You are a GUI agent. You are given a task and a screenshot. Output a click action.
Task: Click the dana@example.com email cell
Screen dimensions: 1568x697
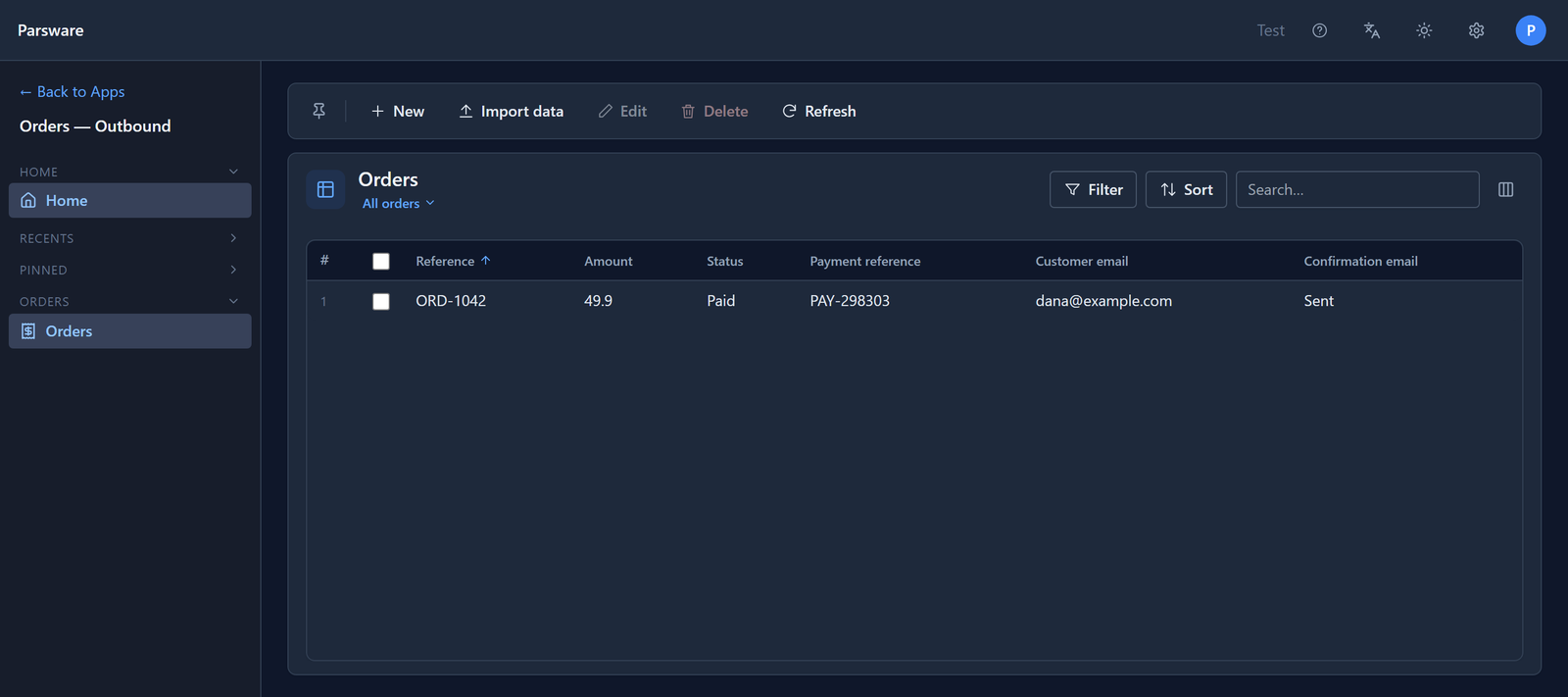point(1103,301)
